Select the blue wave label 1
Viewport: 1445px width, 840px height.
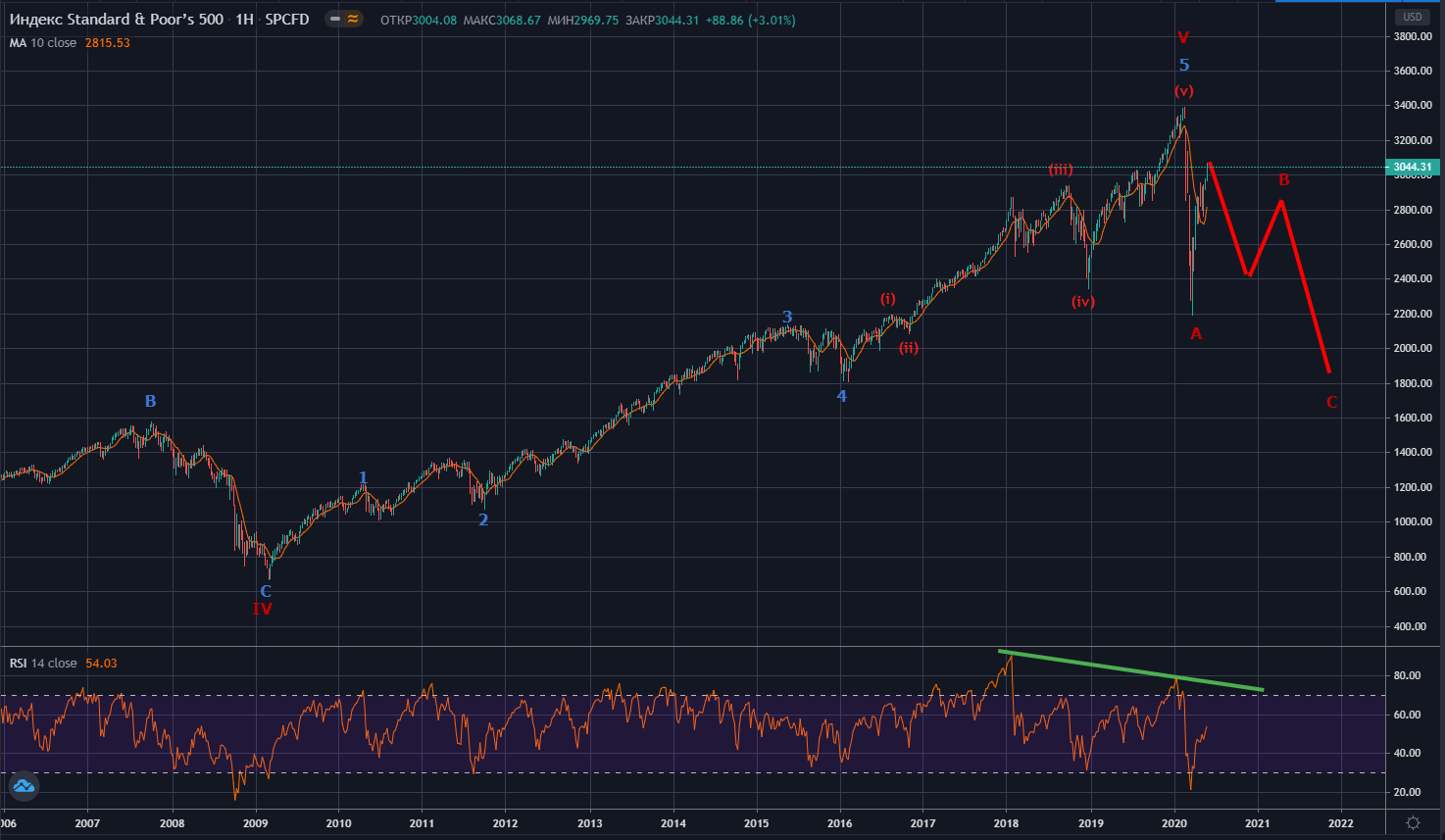pyautogui.click(x=363, y=477)
